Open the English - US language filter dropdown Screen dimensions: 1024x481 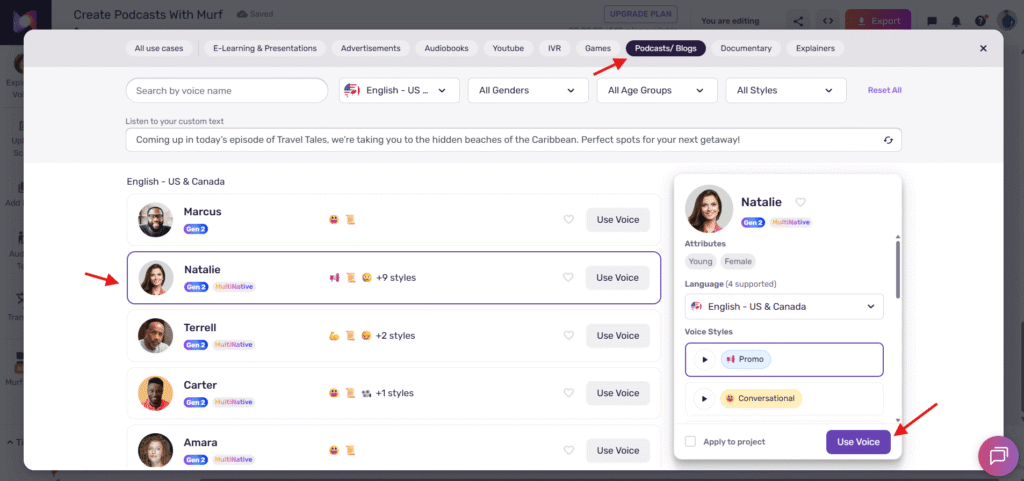click(399, 90)
